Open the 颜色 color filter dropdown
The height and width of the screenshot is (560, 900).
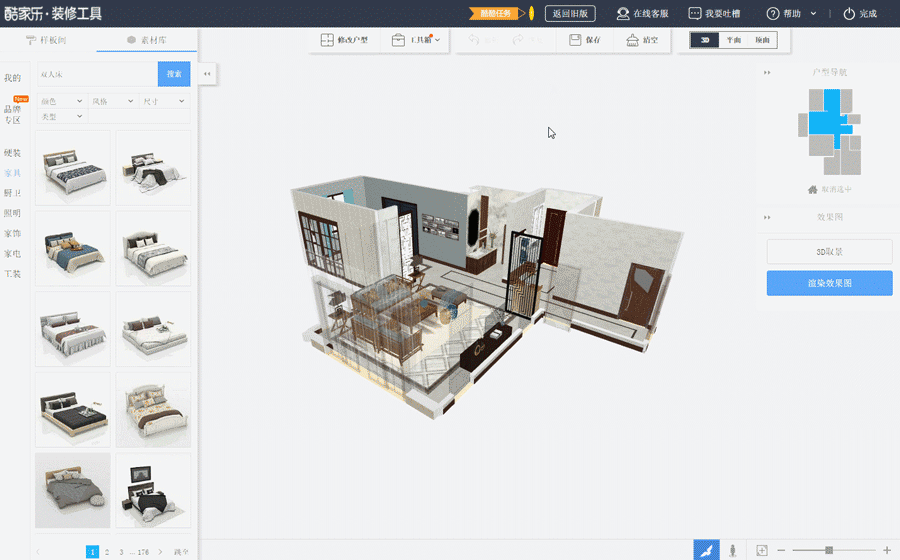[62, 101]
